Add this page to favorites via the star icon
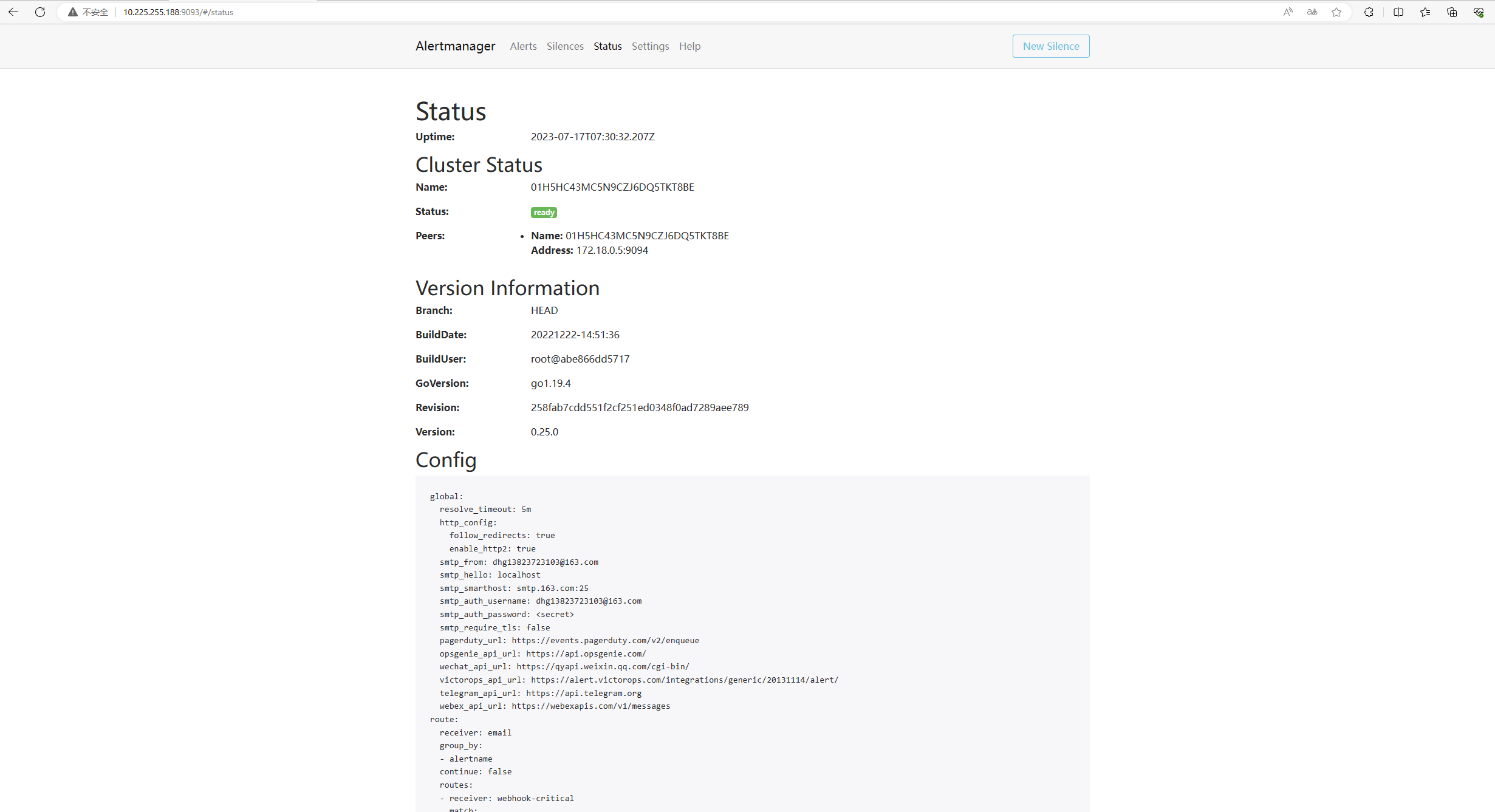Image resolution: width=1495 pixels, height=812 pixels. coord(1336,12)
